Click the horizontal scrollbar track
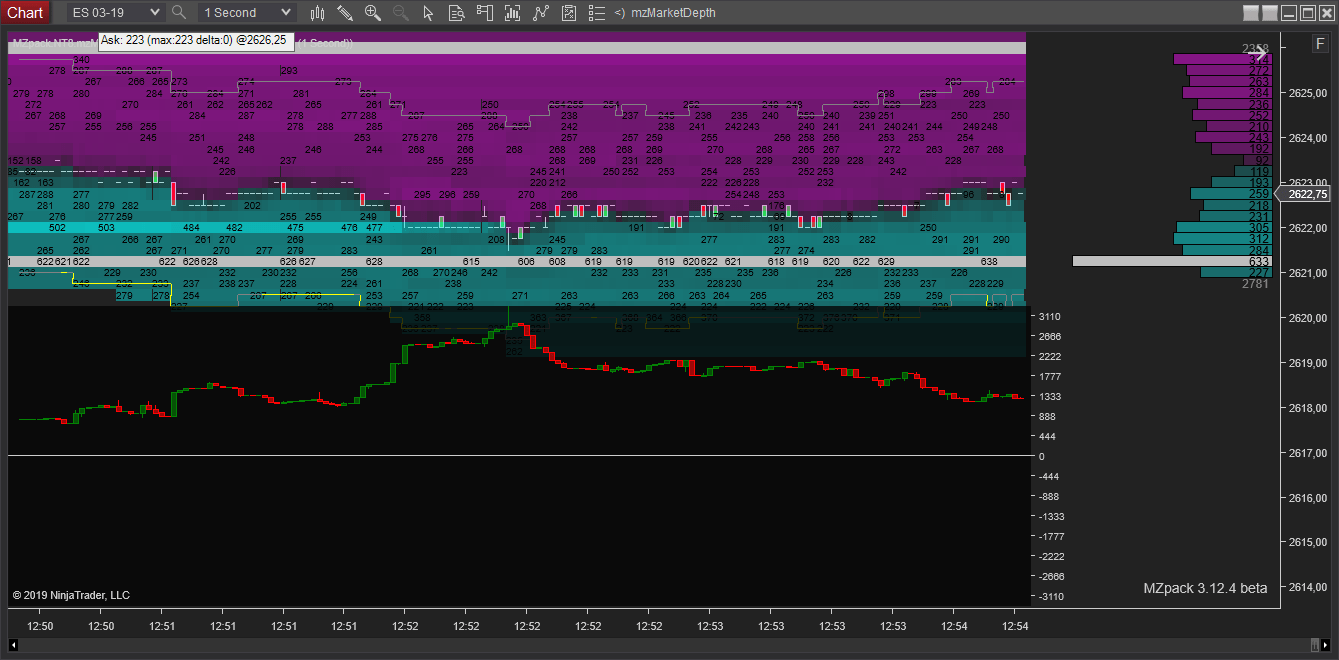Screen dimensions: 1339x660 pyautogui.click(x=664, y=643)
